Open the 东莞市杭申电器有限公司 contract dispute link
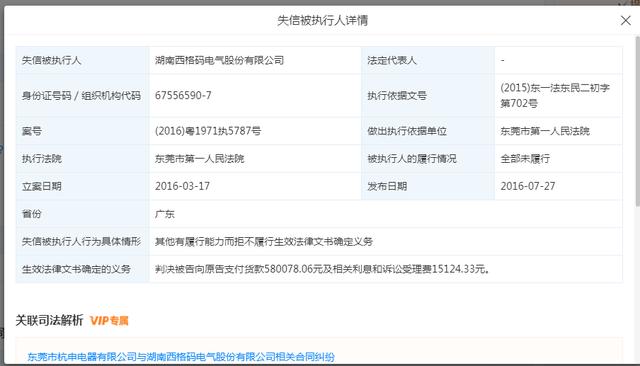Image resolution: width=640 pixels, height=366 pixels. coord(181,357)
